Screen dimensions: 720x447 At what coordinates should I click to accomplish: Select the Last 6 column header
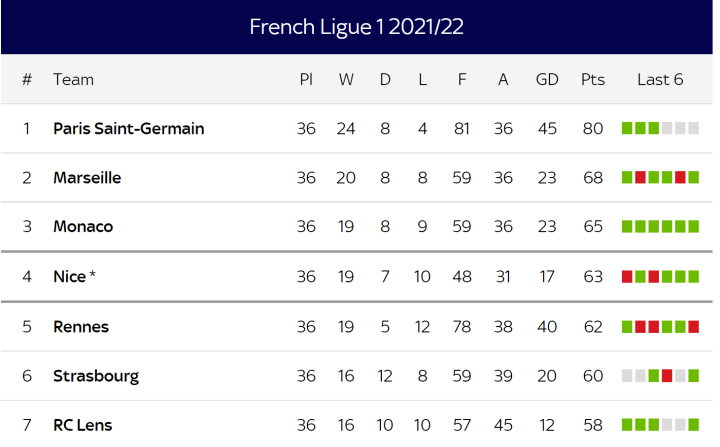660,79
